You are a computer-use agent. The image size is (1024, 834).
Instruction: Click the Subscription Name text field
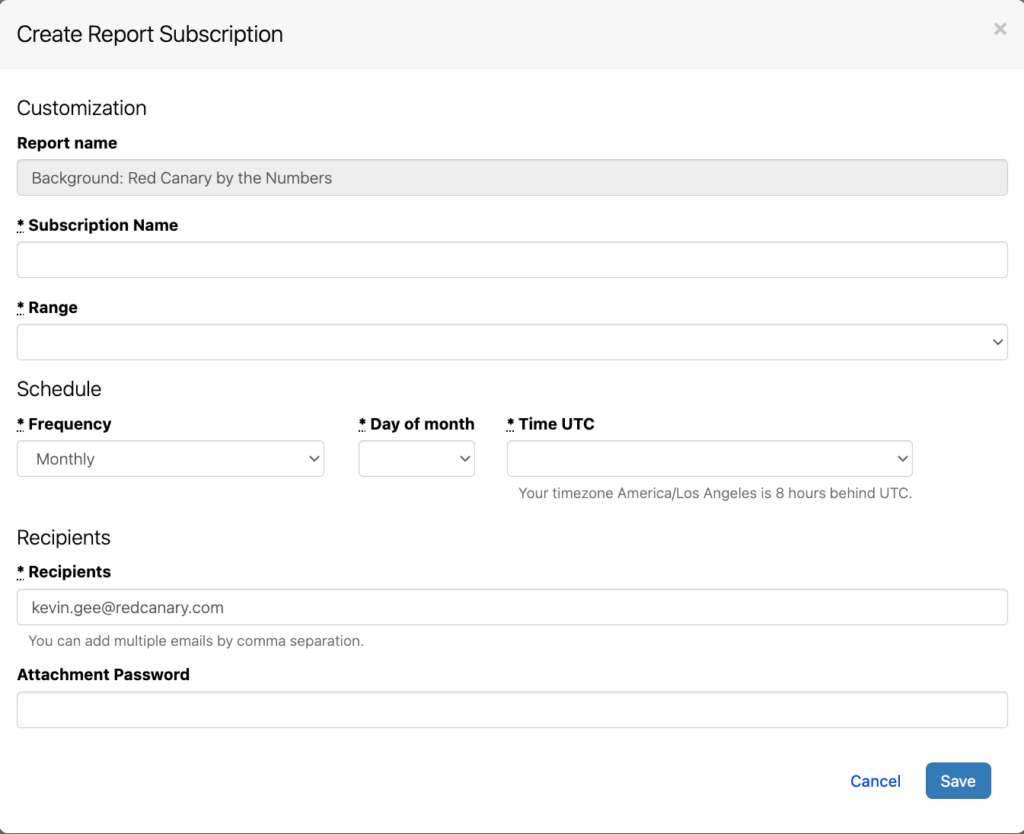[x=512, y=260]
